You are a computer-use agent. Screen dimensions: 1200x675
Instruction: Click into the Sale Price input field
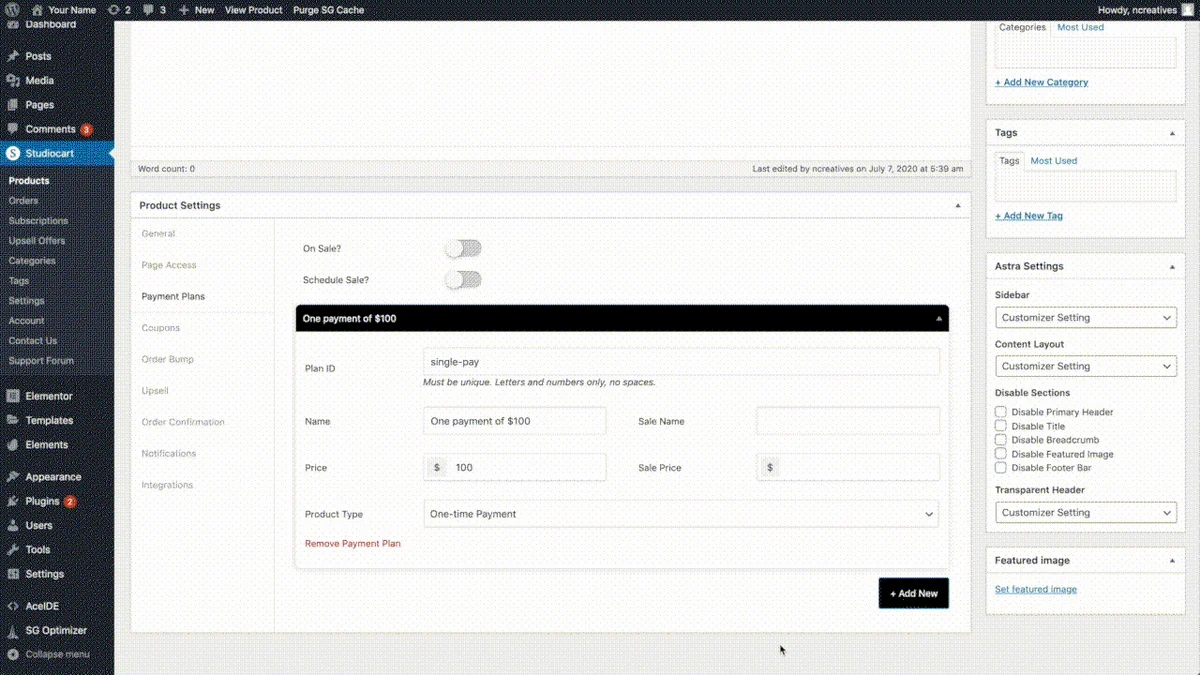[848, 467]
